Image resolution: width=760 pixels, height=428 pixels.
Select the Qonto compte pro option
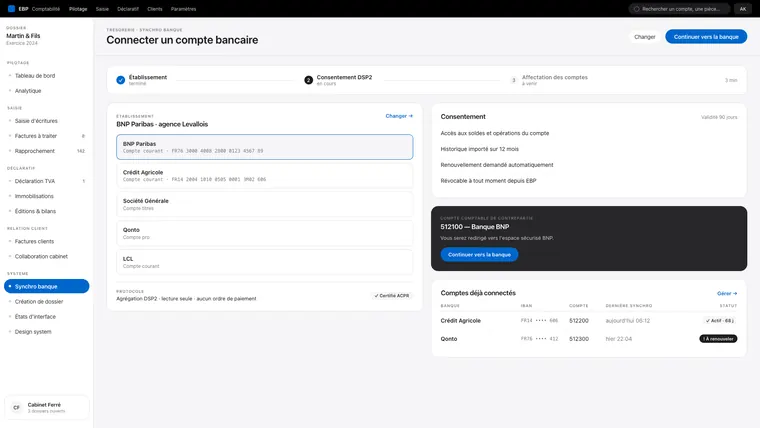[x=265, y=233]
